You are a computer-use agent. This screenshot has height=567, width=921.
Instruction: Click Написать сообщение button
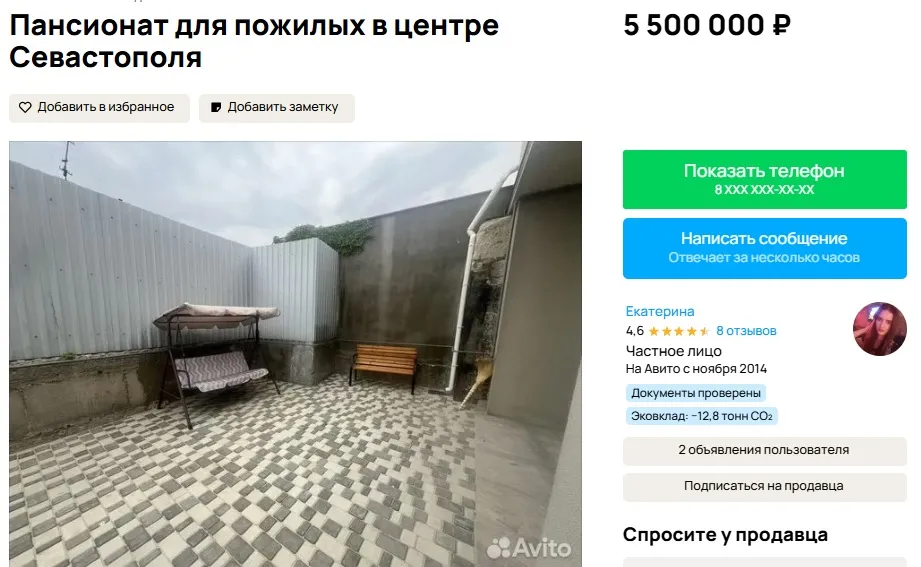point(765,248)
